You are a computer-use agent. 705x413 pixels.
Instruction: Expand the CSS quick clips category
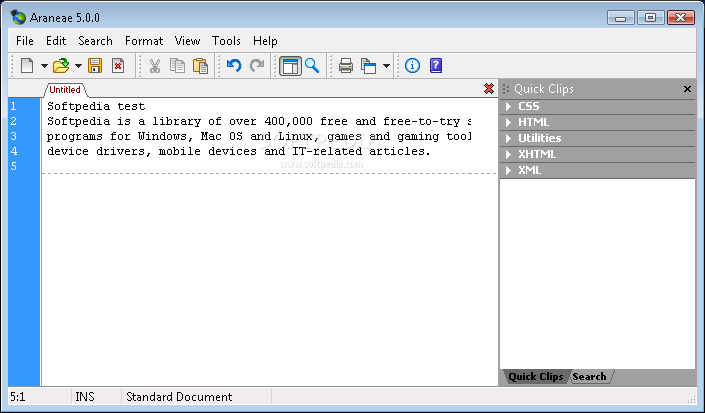point(528,106)
